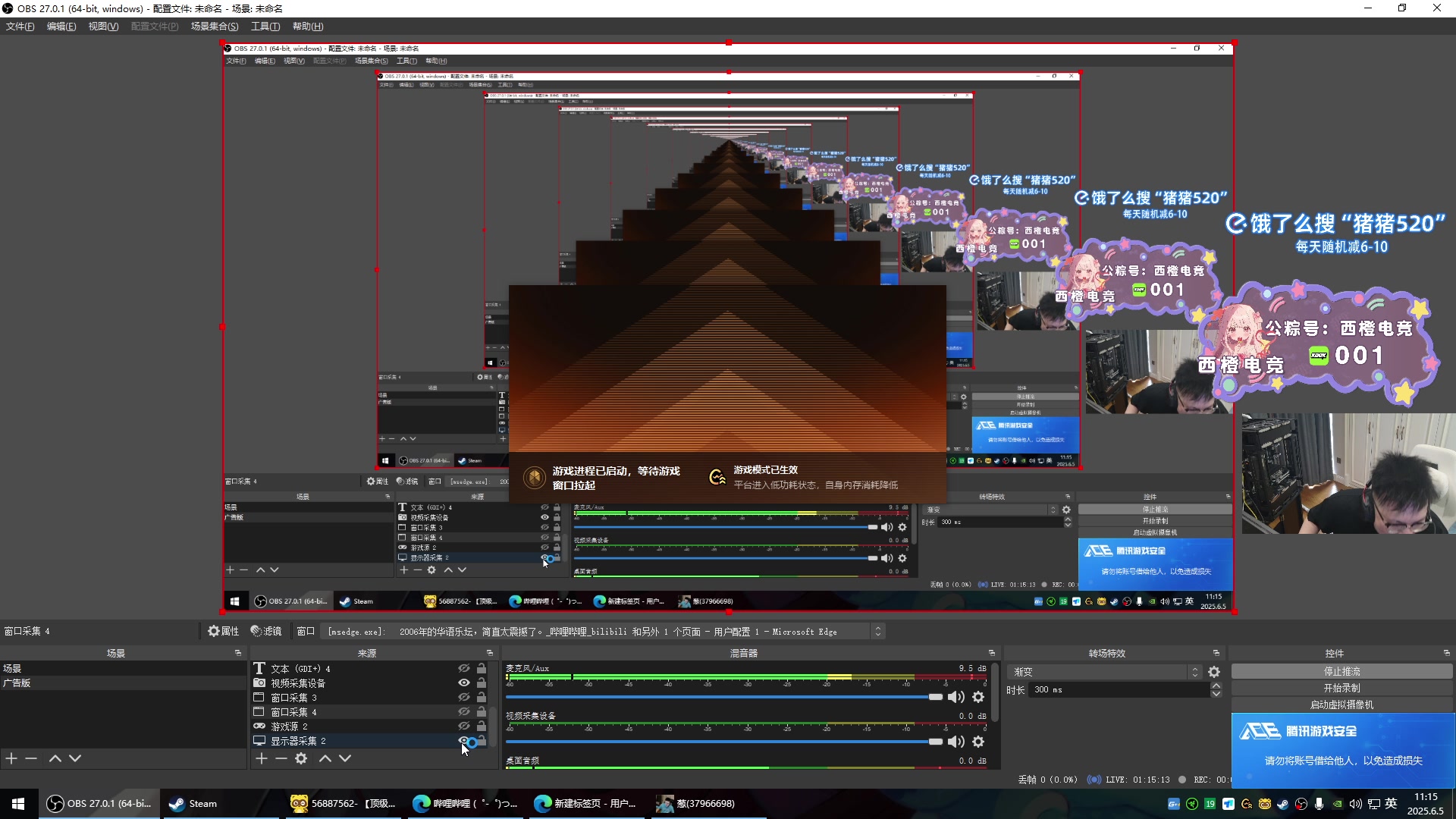Click Steam tray icon in system tray
Screen dimensions: 1456x819
(1283, 804)
